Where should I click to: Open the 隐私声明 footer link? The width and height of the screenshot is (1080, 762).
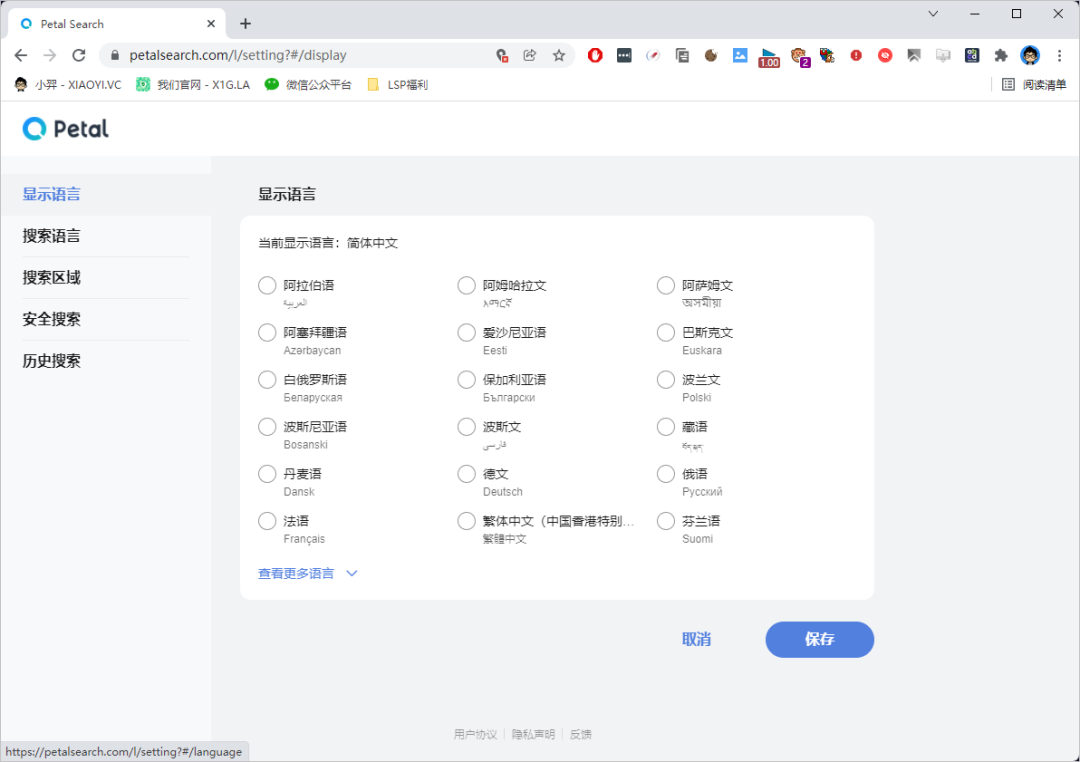click(533, 734)
